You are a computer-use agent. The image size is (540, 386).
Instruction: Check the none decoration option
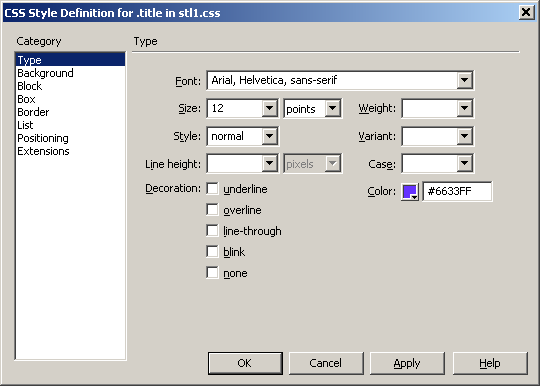click(x=212, y=273)
